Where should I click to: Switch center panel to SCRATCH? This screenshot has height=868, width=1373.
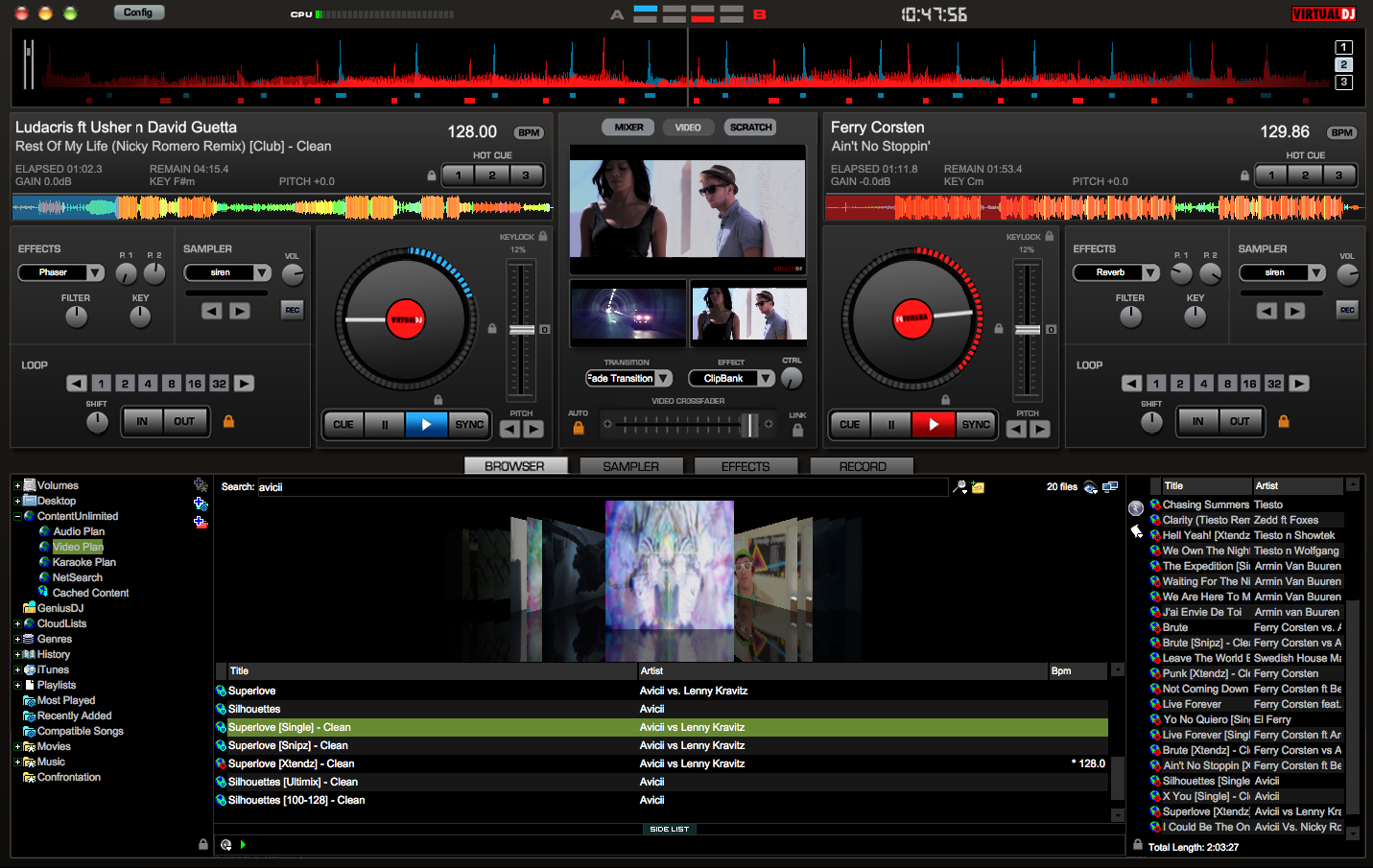click(x=750, y=127)
